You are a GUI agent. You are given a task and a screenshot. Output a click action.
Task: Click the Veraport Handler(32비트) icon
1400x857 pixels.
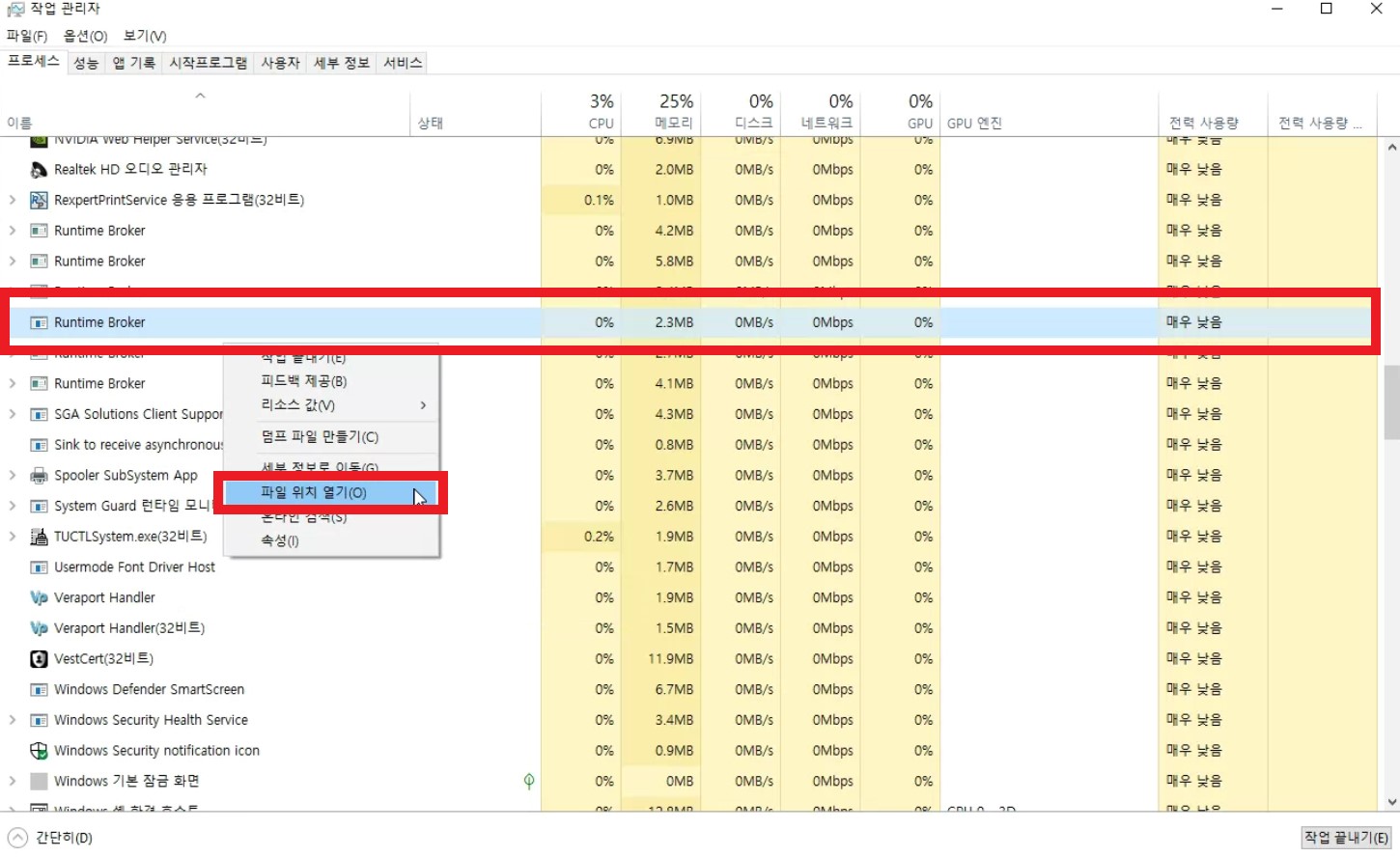pos(39,628)
